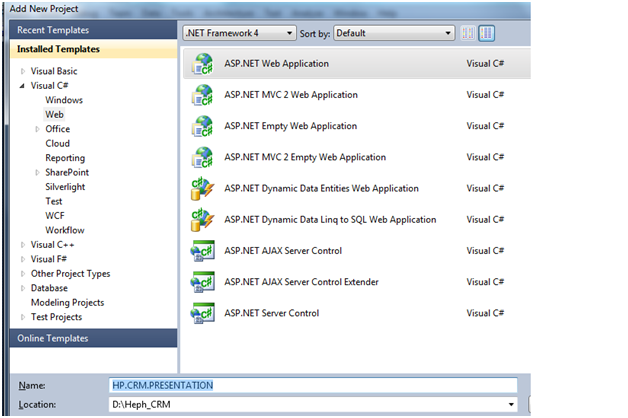Choose ASP.NET Dynamic Data Entities Web Application text
Viewport: 628px width, 418px height.
tap(322, 189)
